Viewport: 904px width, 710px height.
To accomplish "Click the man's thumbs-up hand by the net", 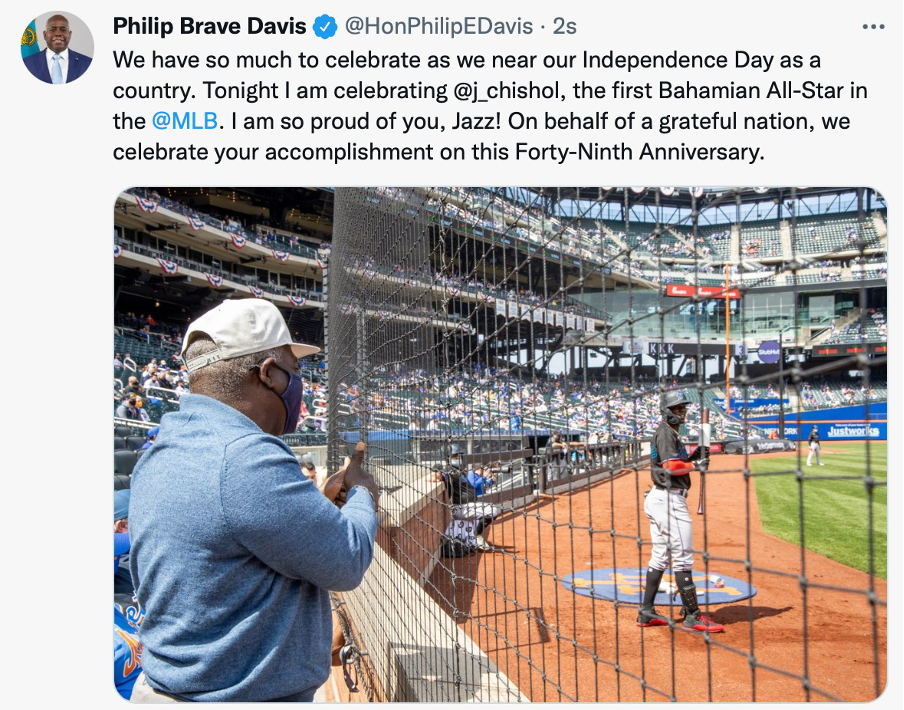I will coord(351,475).
